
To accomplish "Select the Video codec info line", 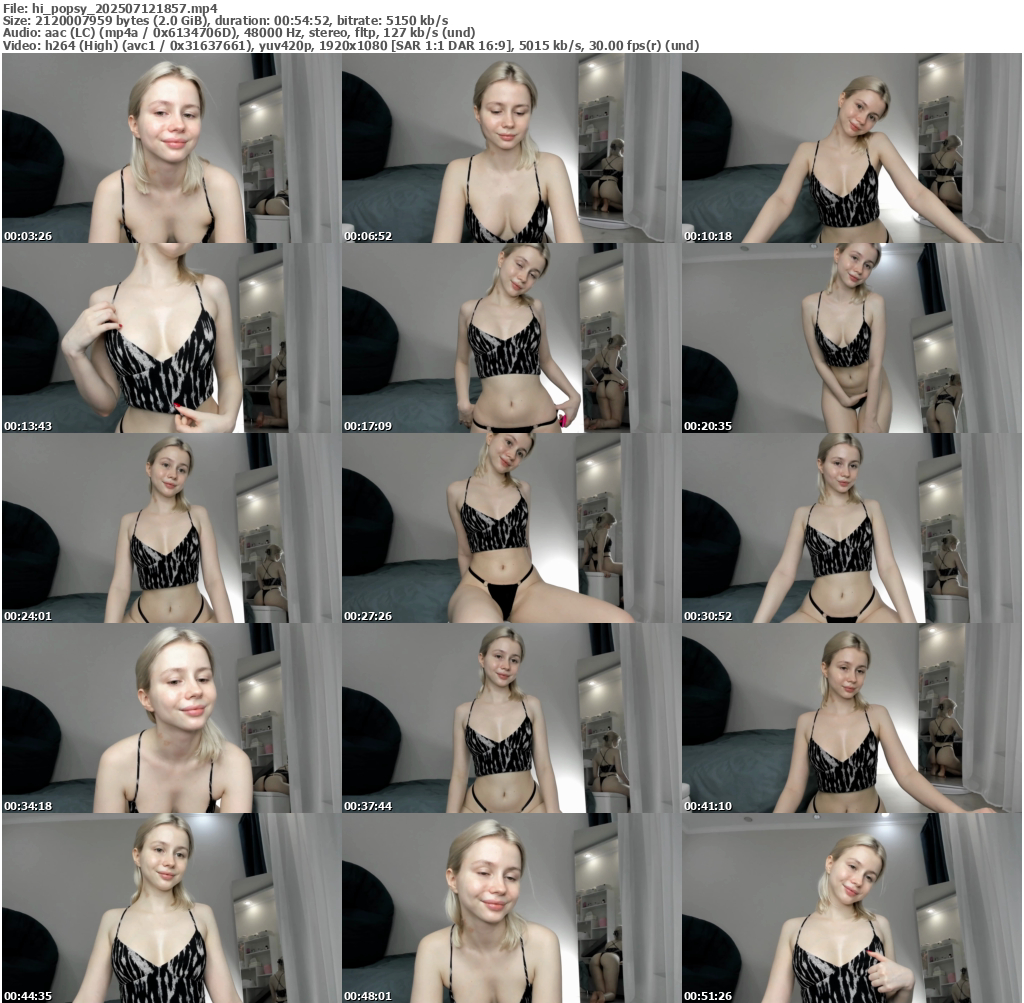I will [x=350, y=45].
